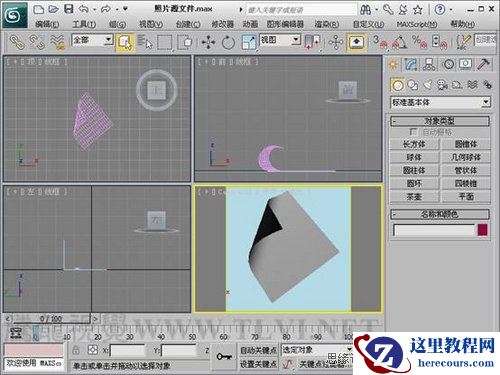Open the 编辑(E) menu
The height and width of the screenshot is (375, 500).
(x=47, y=24)
